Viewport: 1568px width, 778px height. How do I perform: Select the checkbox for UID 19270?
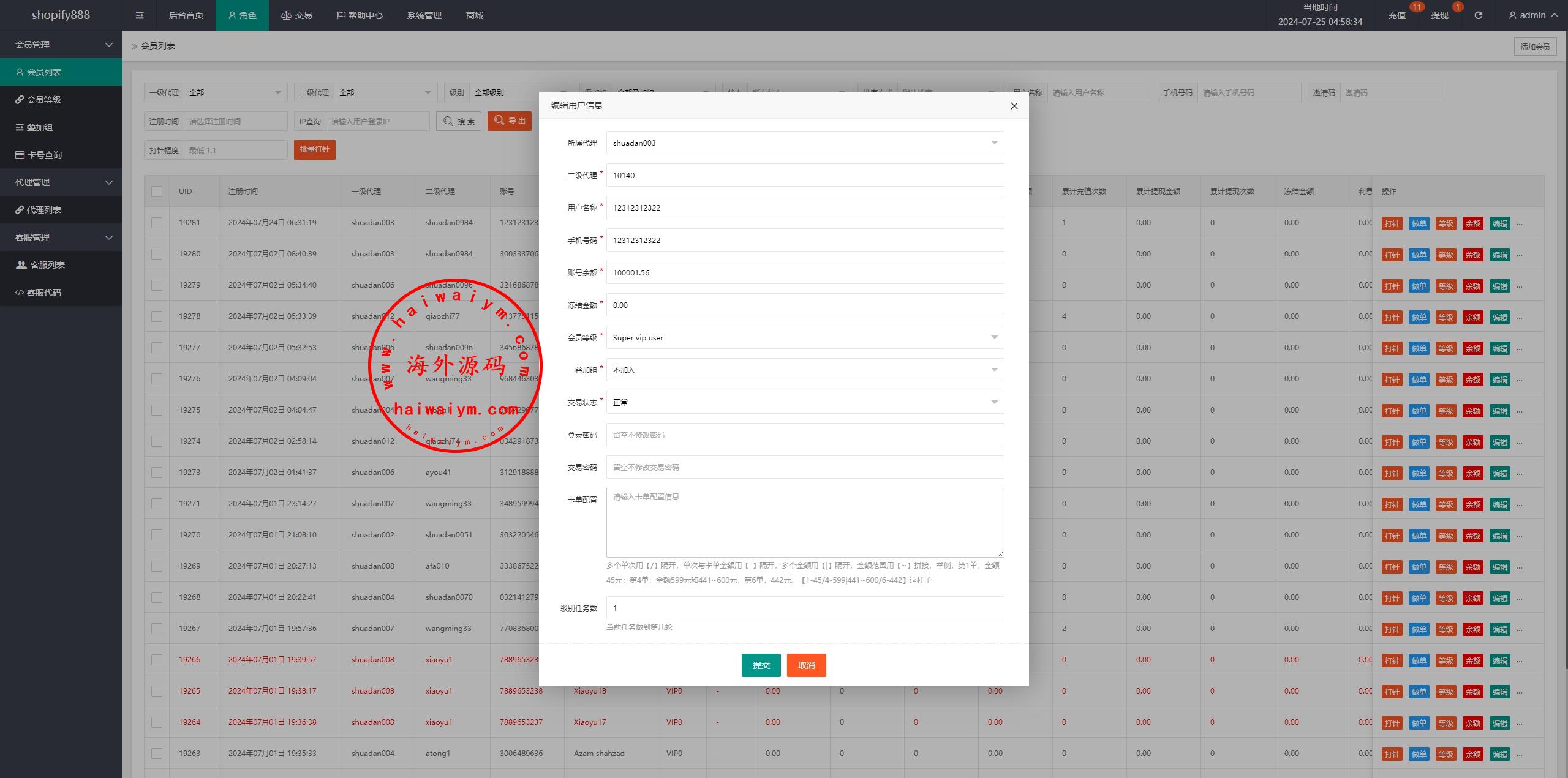point(157,535)
